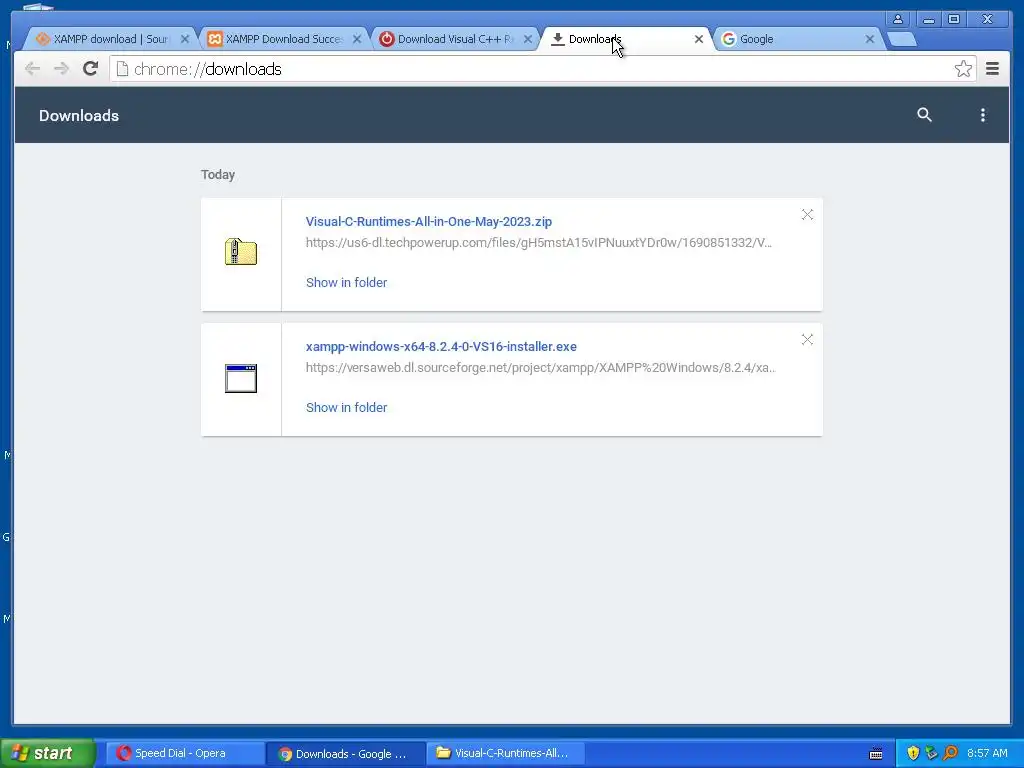
Task: Search downloads with the magnifier icon
Action: 924,115
